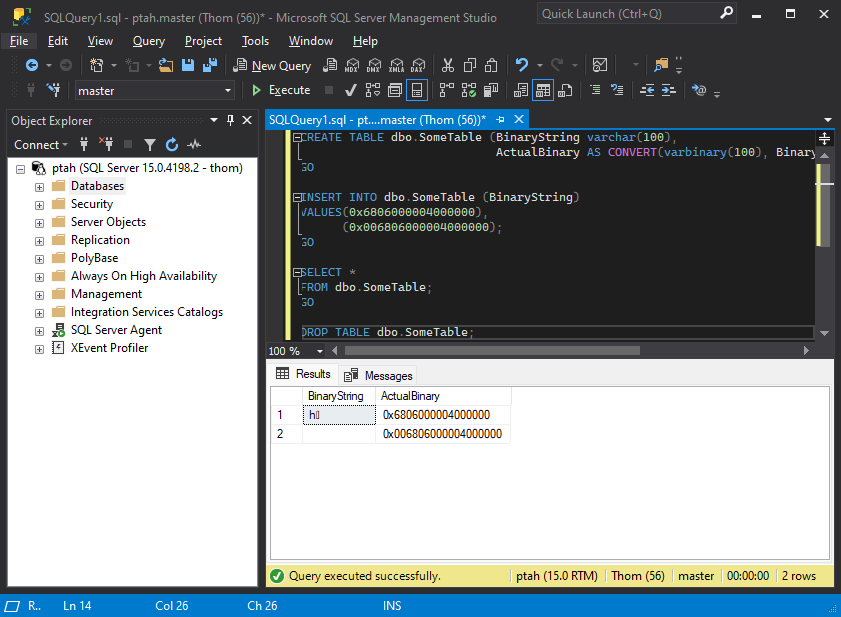Click the Find in Files icon
The image size is (841, 617).
coord(661,65)
